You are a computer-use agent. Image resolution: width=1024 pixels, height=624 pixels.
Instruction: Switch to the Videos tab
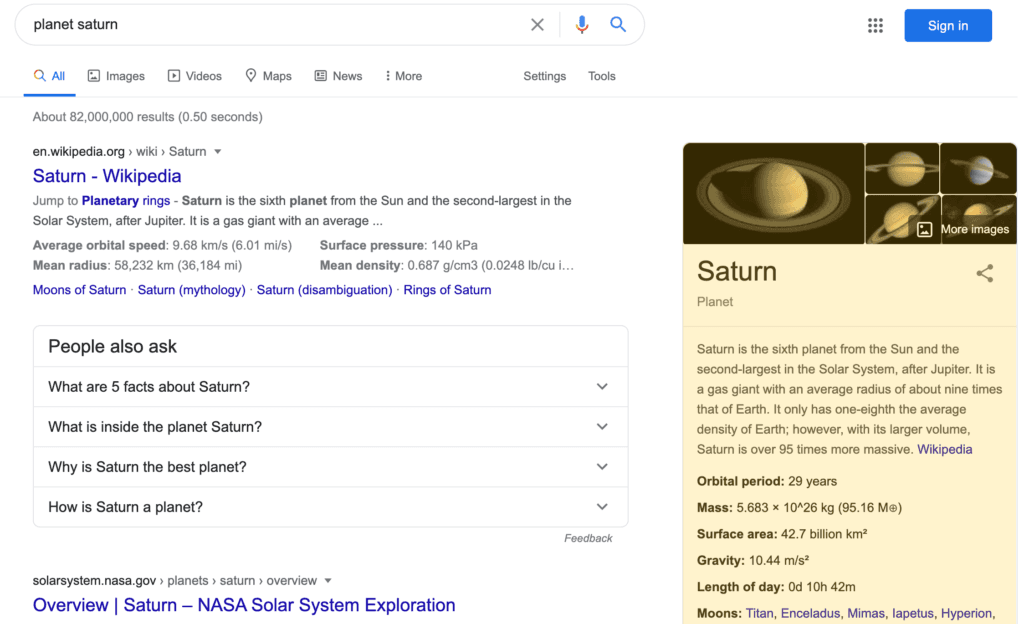coord(195,76)
